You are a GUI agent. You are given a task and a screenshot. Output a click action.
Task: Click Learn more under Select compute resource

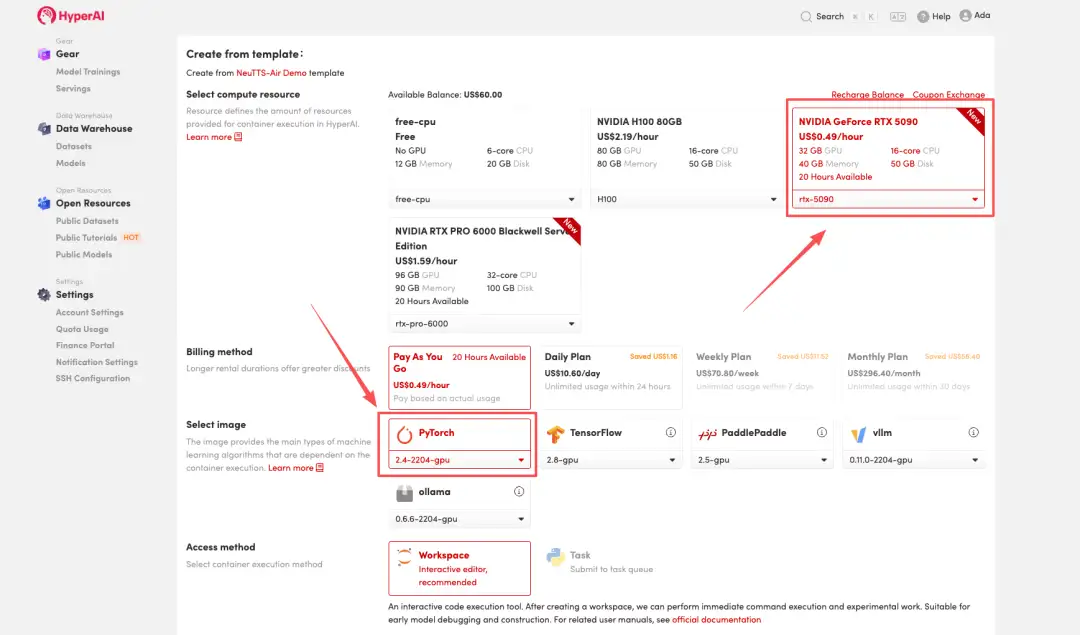[x=209, y=137]
